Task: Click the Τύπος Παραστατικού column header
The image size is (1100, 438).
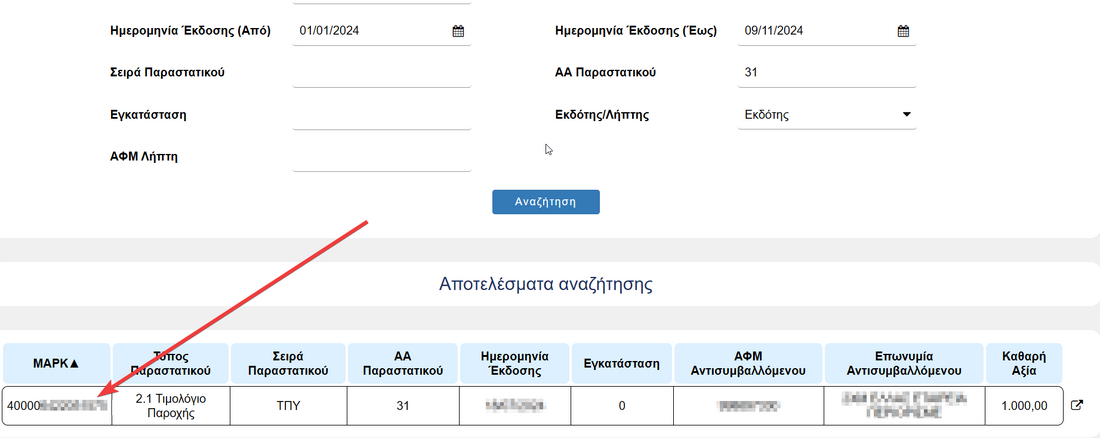Action: coord(170,363)
